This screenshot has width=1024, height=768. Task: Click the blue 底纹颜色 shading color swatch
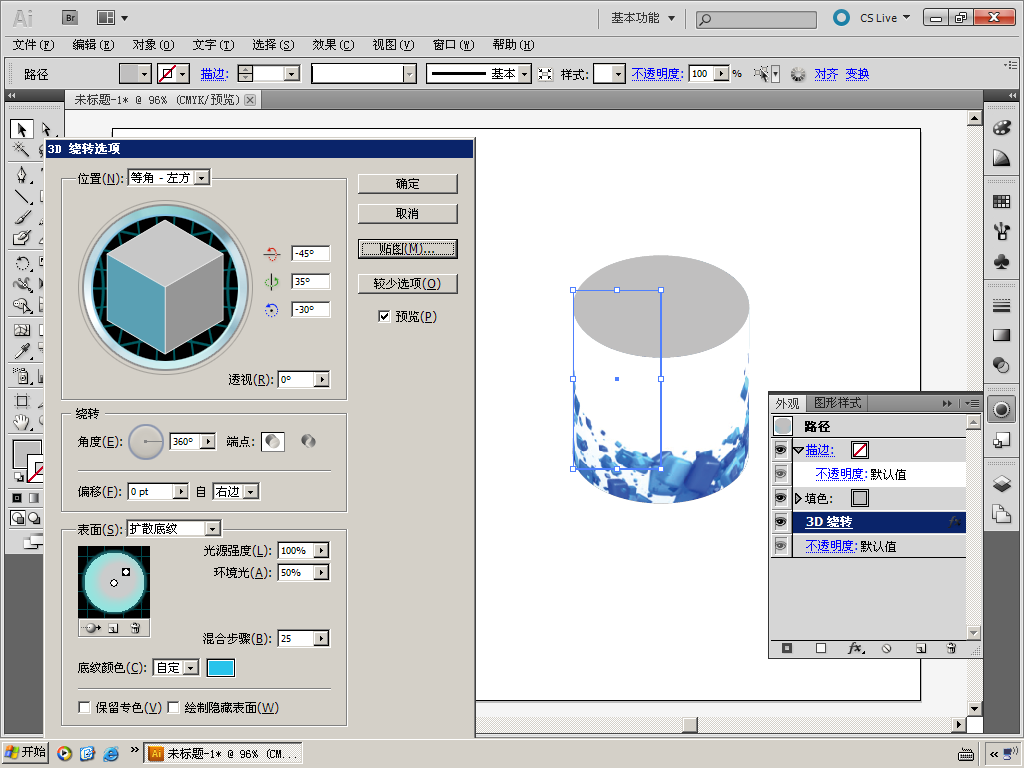221,668
